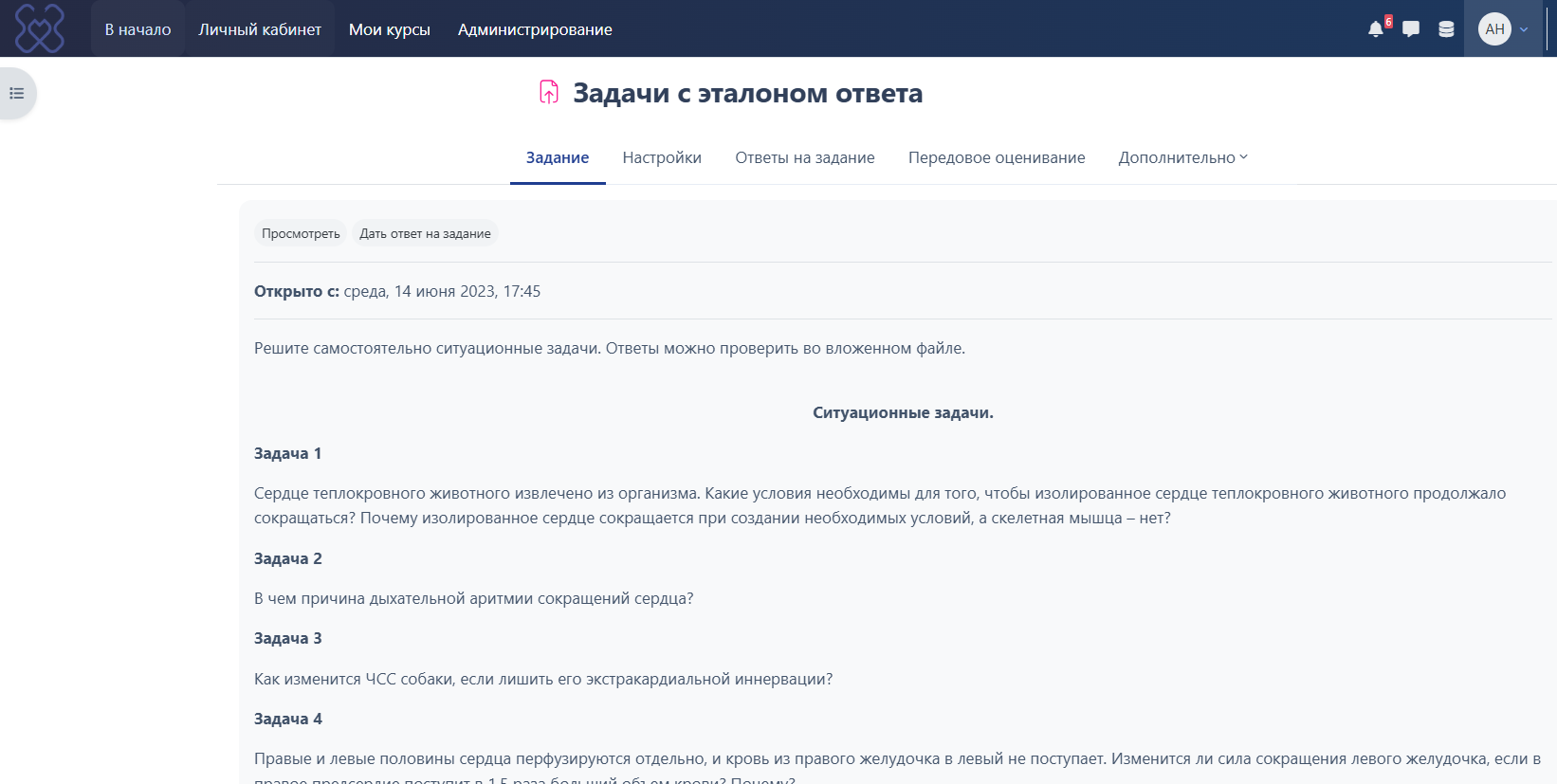The image size is (1557, 784).
Task: Click the Задача 3 heading
Action: [288, 638]
